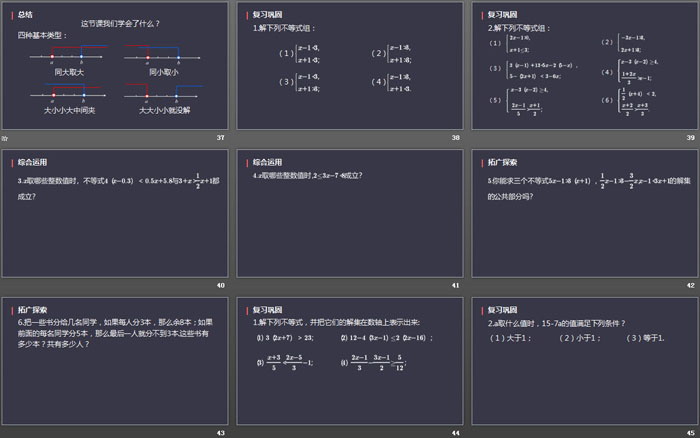The image size is (700, 438).
Task: Select slide 37 thumbnail titled 总结
Action: pyautogui.click(x=115, y=66)
